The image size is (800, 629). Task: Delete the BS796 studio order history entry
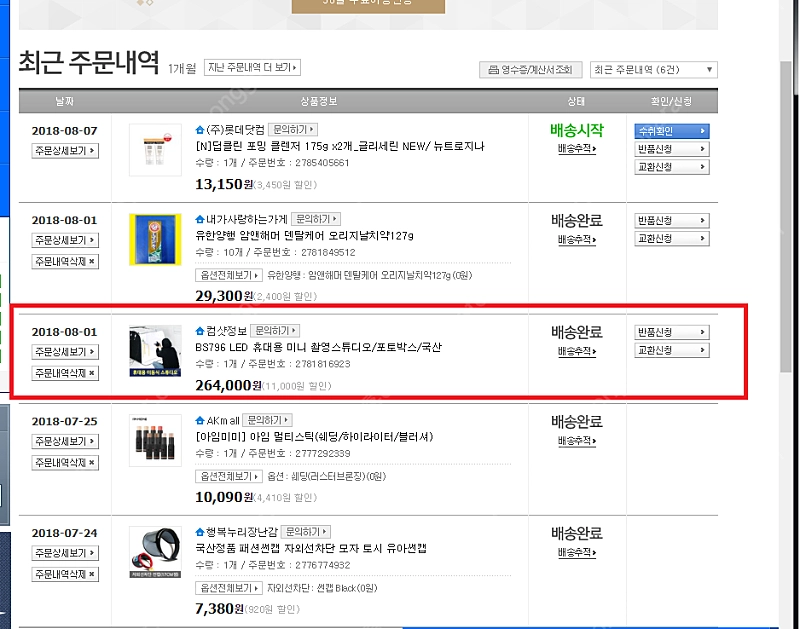(65, 373)
